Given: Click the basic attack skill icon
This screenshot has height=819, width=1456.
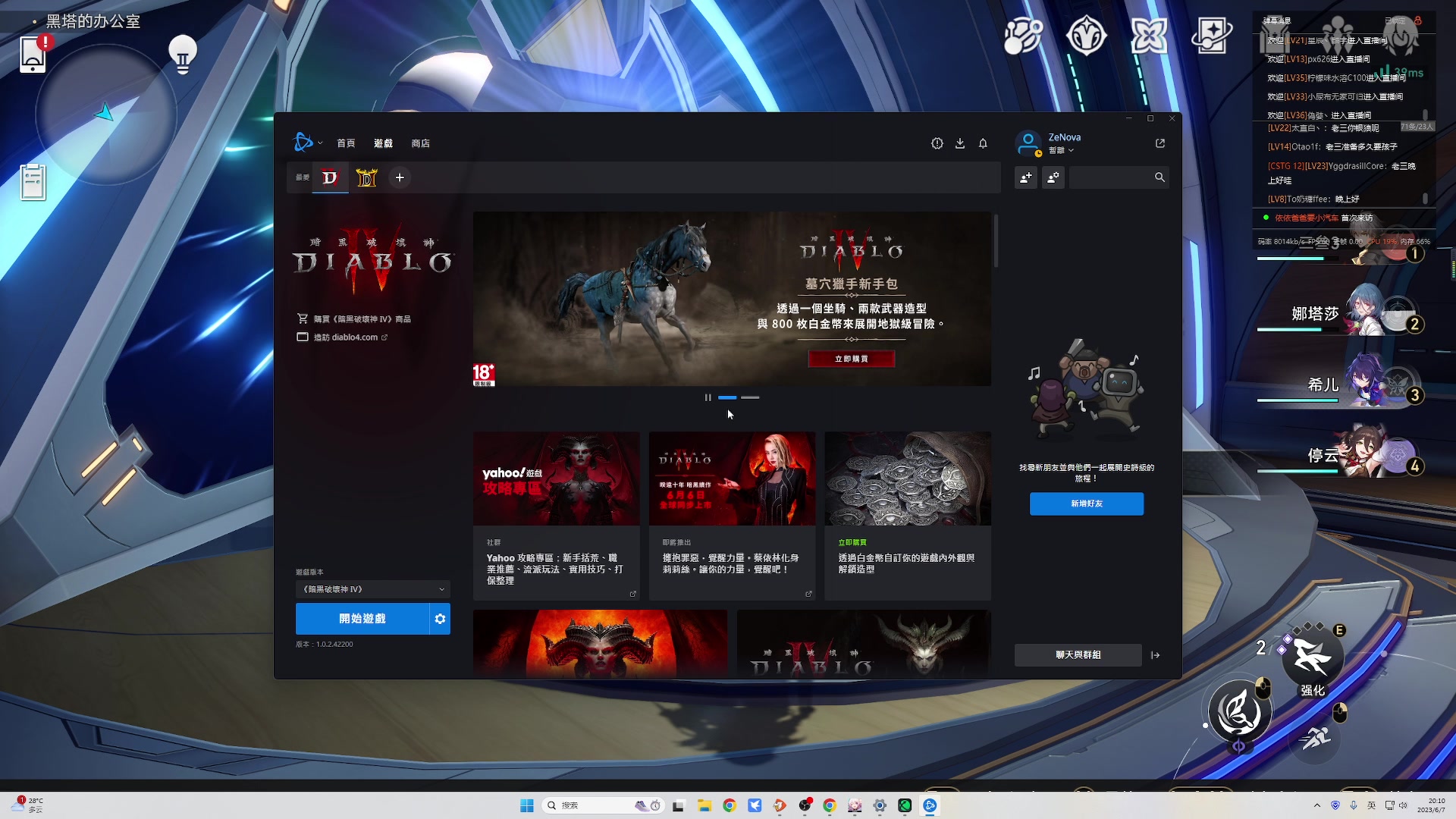Looking at the screenshot, I should pyautogui.click(x=1240, y=711).
